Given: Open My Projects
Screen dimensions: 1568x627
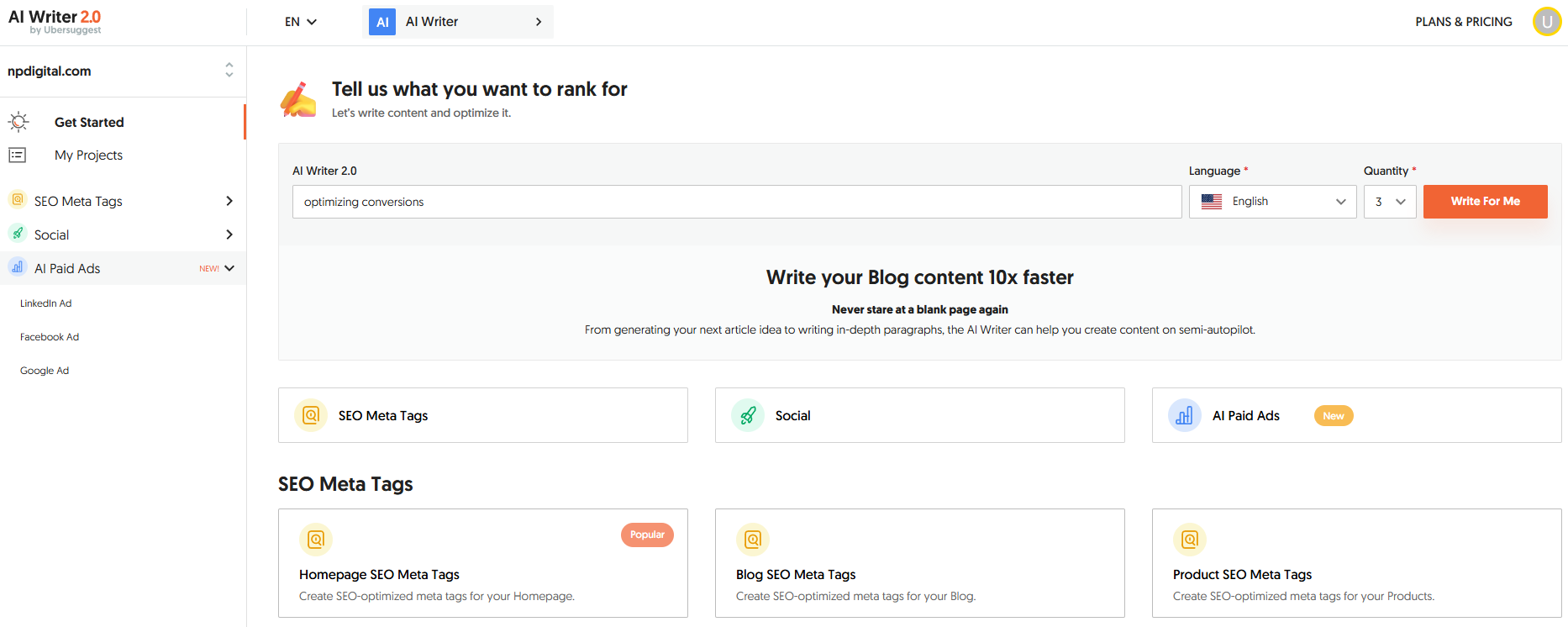Looking at the screenshot, I should click(x=88, y=155).
